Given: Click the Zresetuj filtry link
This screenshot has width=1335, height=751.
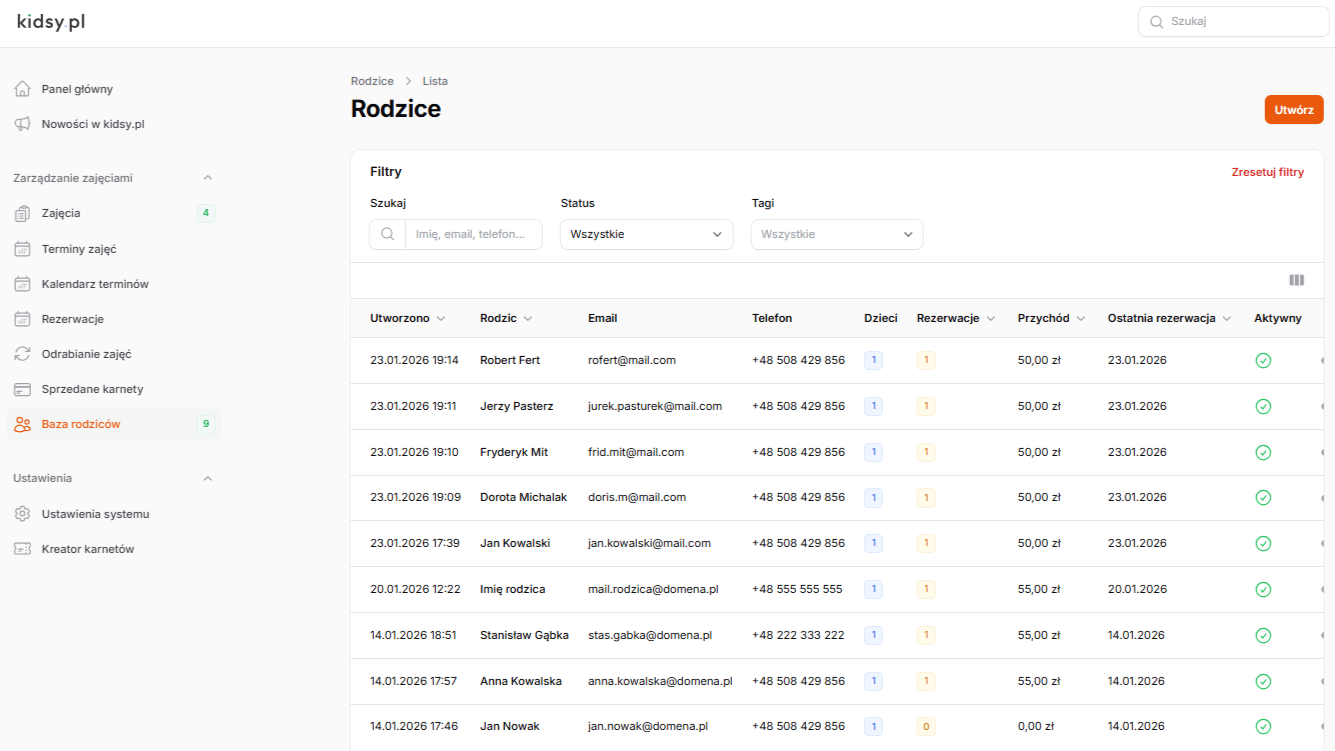Looking at the screenshot, I should point(1268,171).
